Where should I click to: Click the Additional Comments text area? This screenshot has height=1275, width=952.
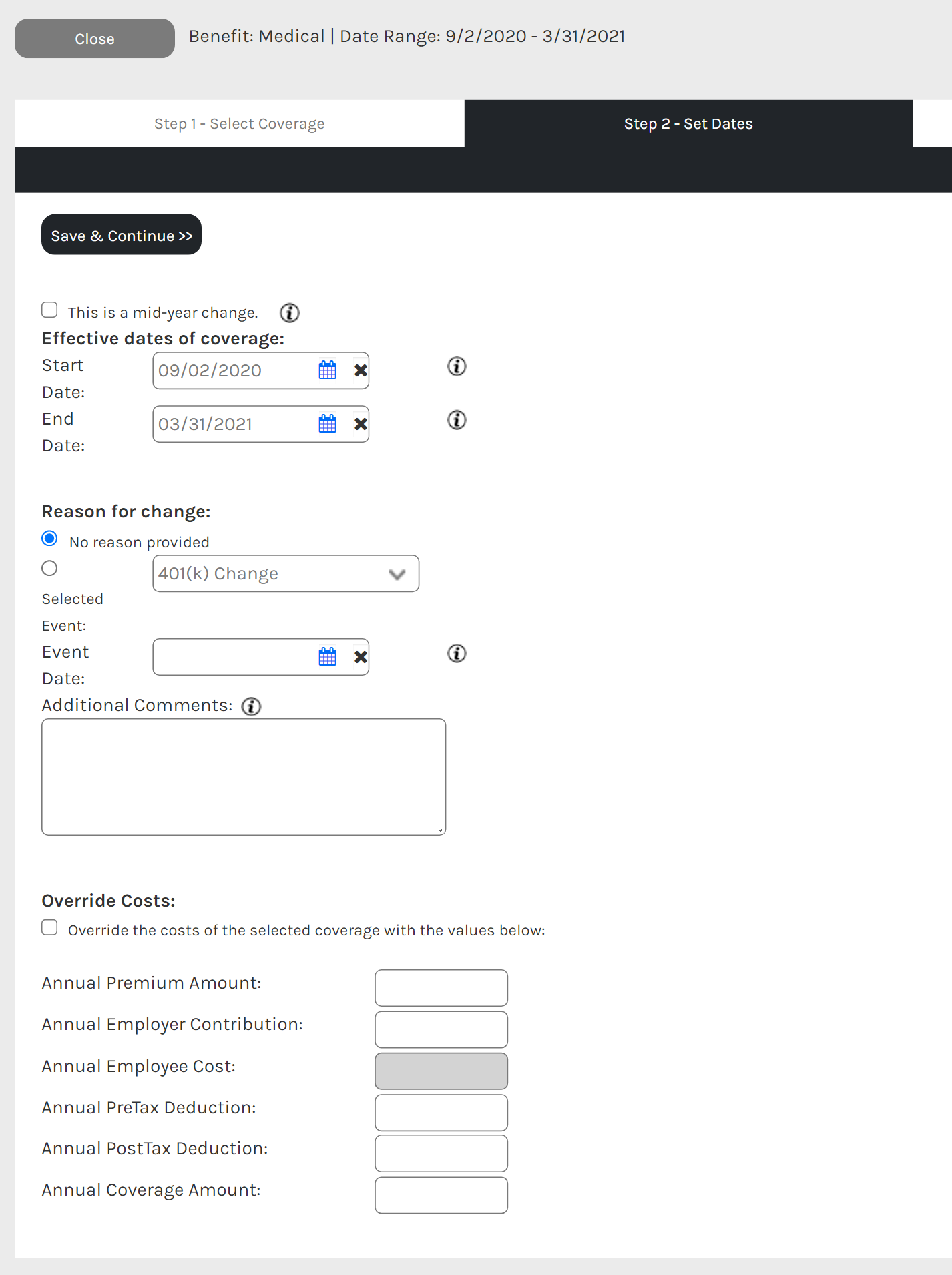click(x=244, y=777)
